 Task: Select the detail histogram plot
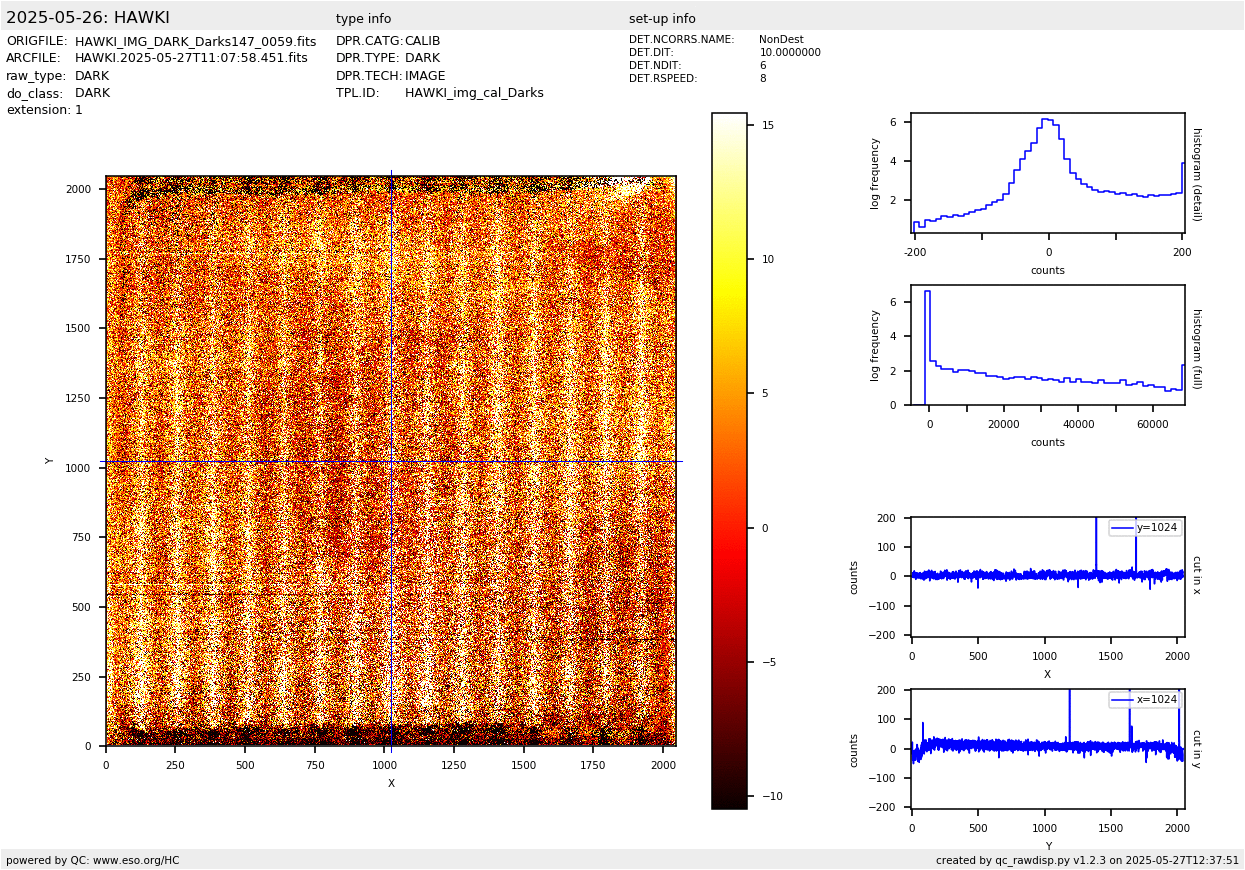coord(1047,173)
